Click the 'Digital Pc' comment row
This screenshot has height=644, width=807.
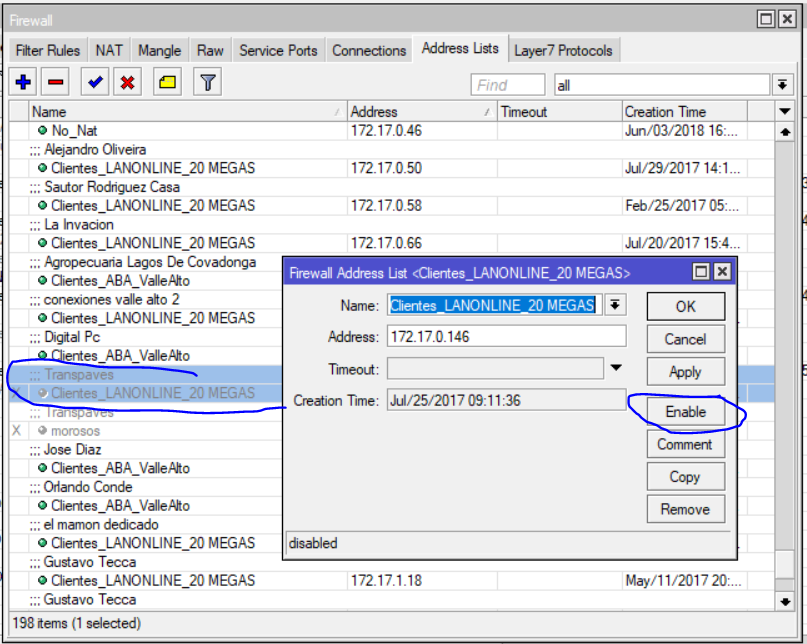[x=147, y=337]
